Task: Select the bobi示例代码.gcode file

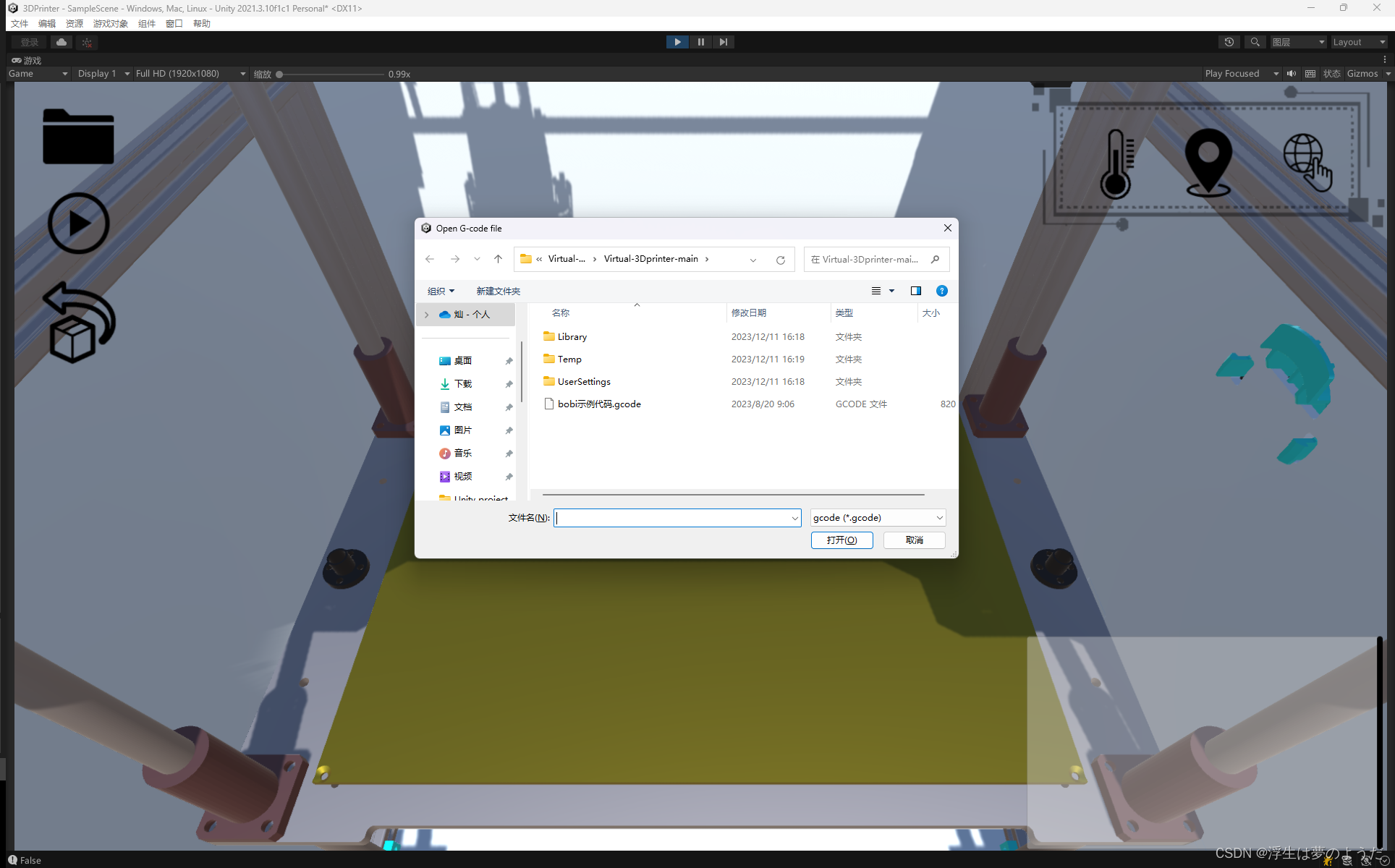Action: (x=599, y=404)
